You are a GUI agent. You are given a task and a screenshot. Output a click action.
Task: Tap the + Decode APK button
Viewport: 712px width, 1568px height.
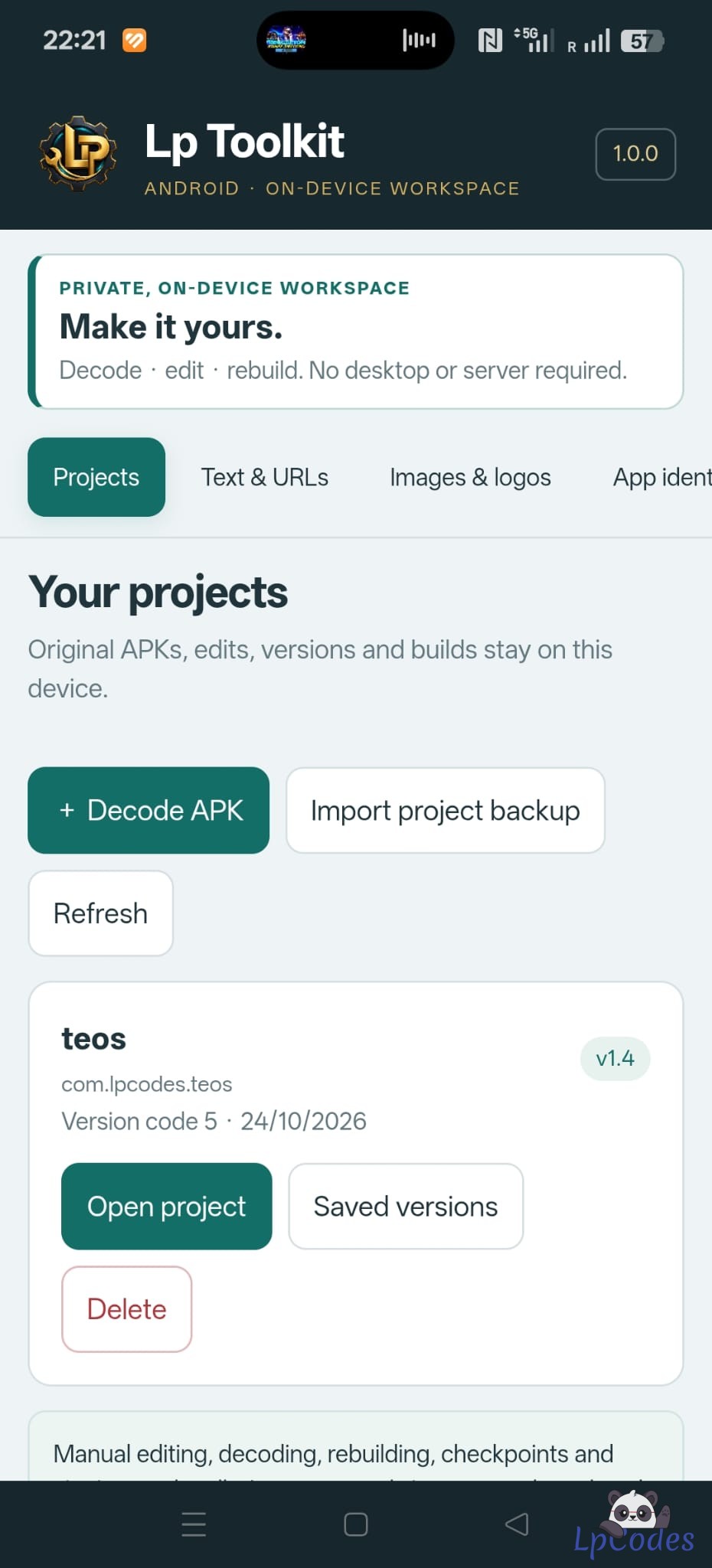(149, 810)
